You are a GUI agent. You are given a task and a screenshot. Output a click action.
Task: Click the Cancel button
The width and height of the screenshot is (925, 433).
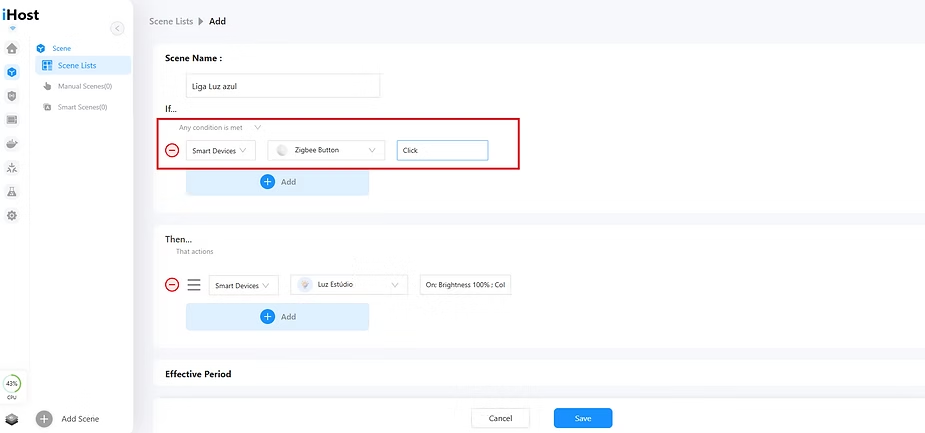coord(500,418)
